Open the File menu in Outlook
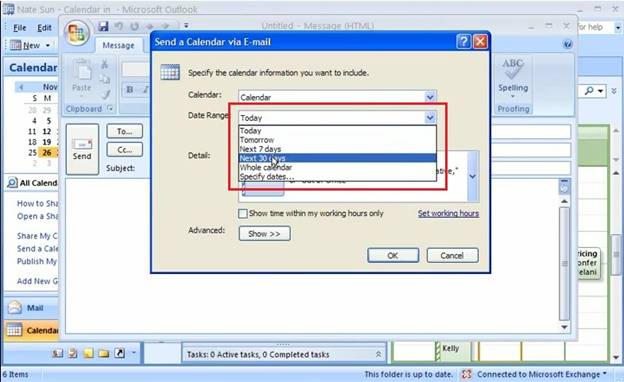This screenshot has width=624, height=382. click(x=20, y=27)
